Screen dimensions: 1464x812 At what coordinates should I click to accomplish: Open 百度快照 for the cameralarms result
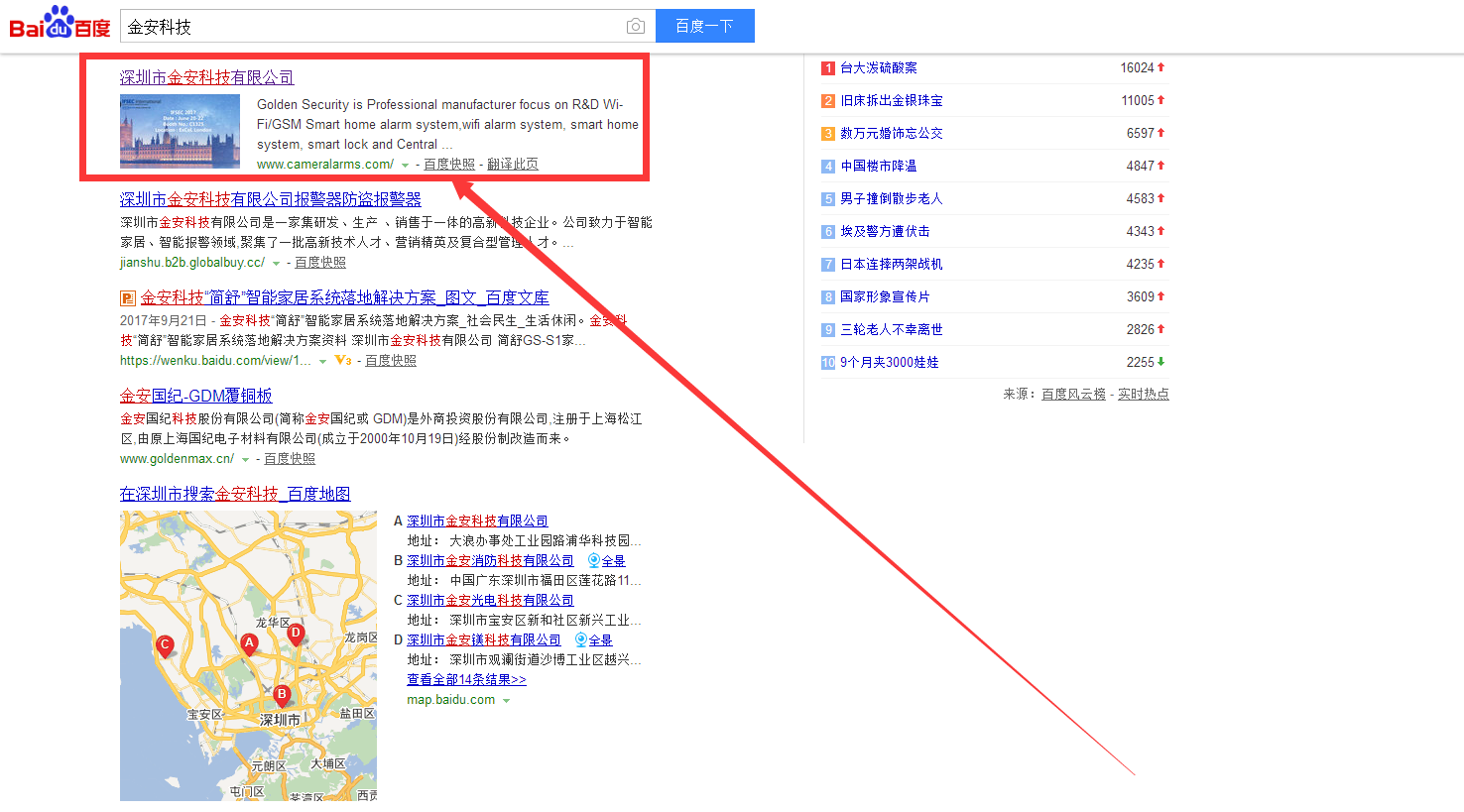[449, 165]
